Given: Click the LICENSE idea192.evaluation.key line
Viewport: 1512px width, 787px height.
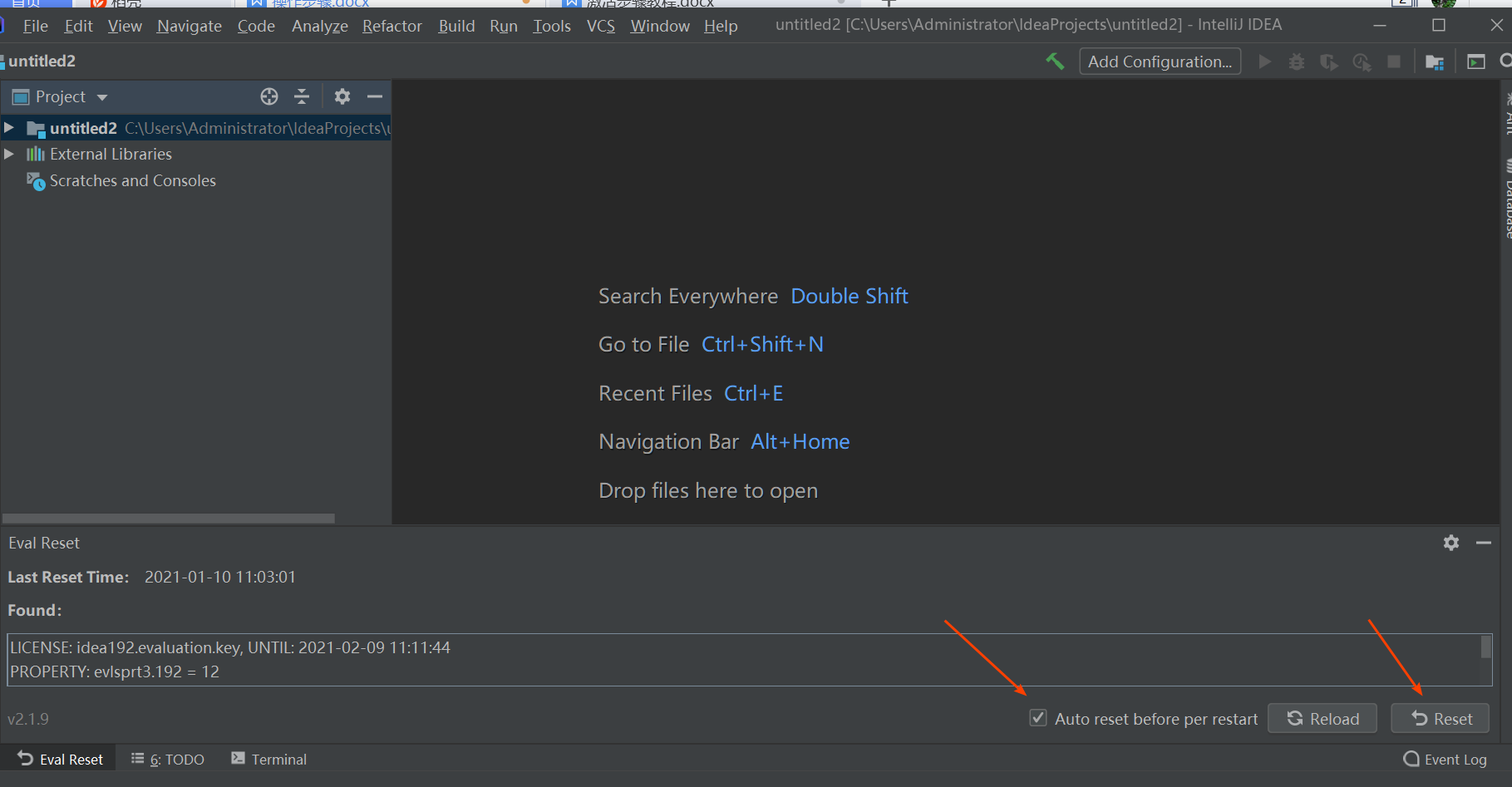Looking at the screenshot, I should [x=230, y=647].
